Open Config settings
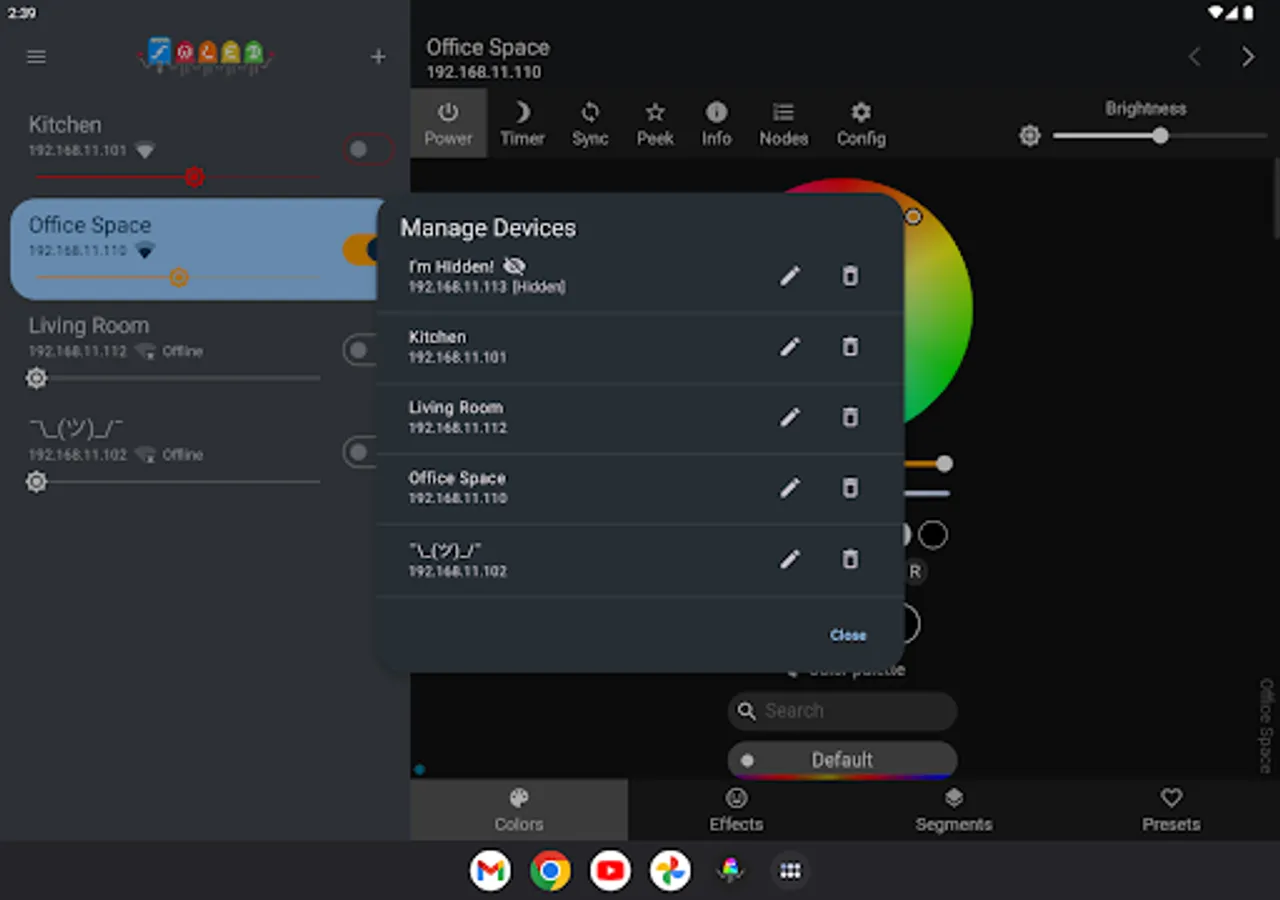 (x=861, y=124)
